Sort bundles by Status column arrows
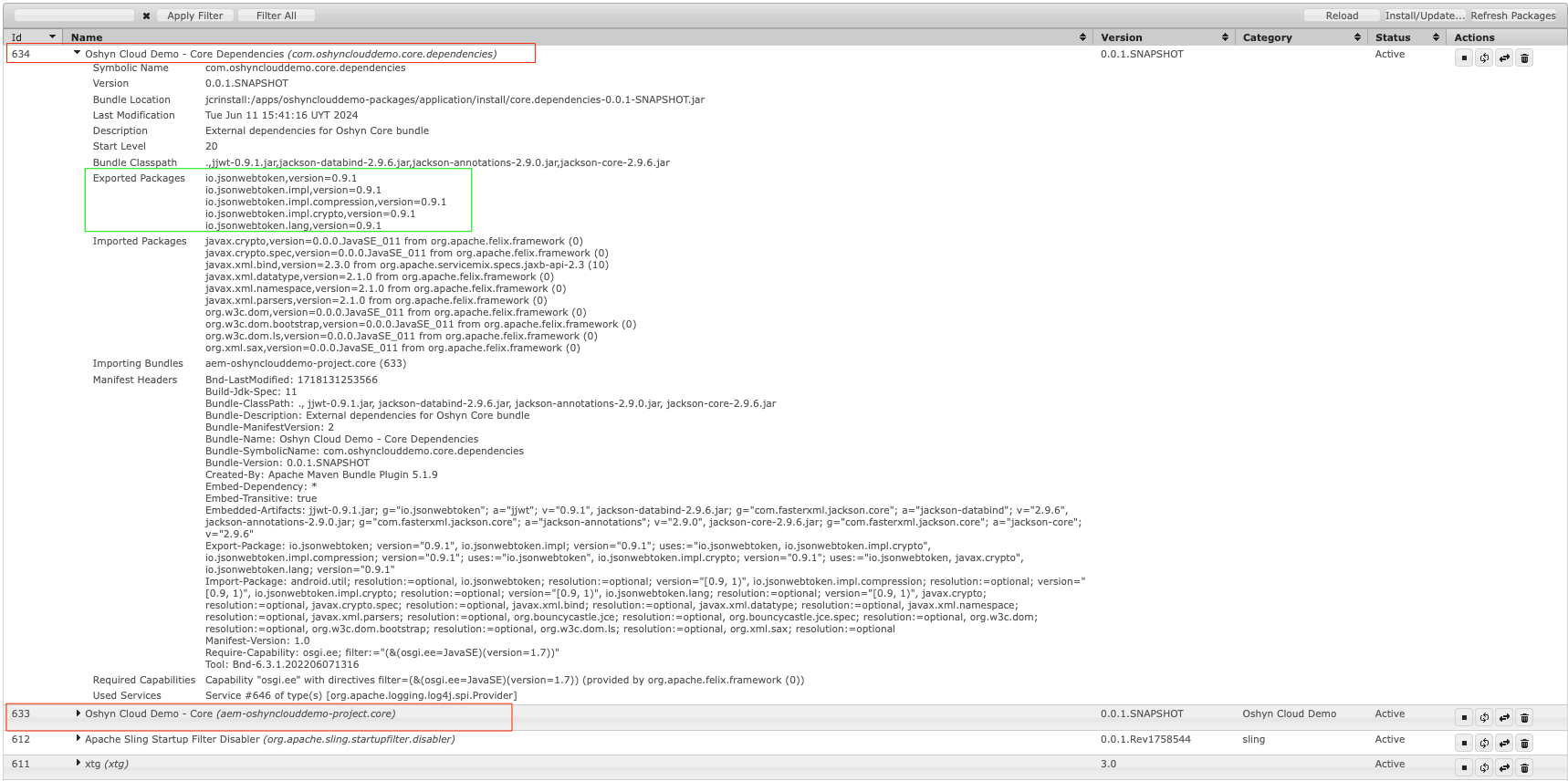 click(1436, 37)
